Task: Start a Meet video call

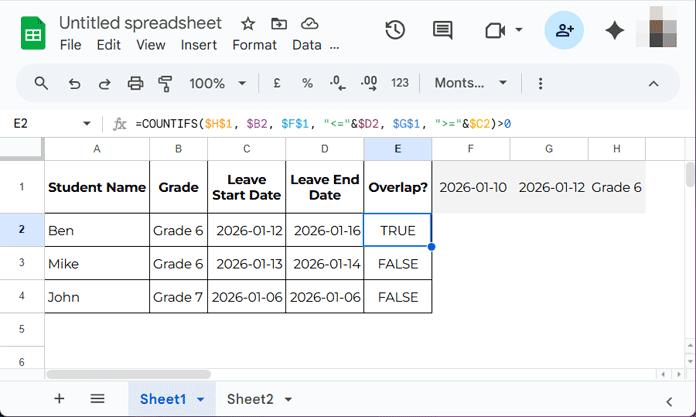Action: click(x=495, y=30)
